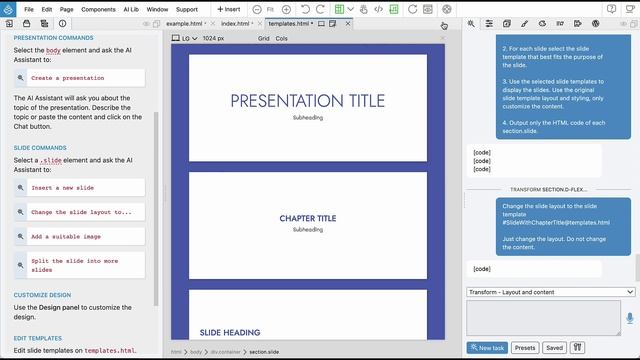Screen dimensions: 640x360
Task: Open the AI Lib menu
Action: pyautogui.click(x=131, y=9)
